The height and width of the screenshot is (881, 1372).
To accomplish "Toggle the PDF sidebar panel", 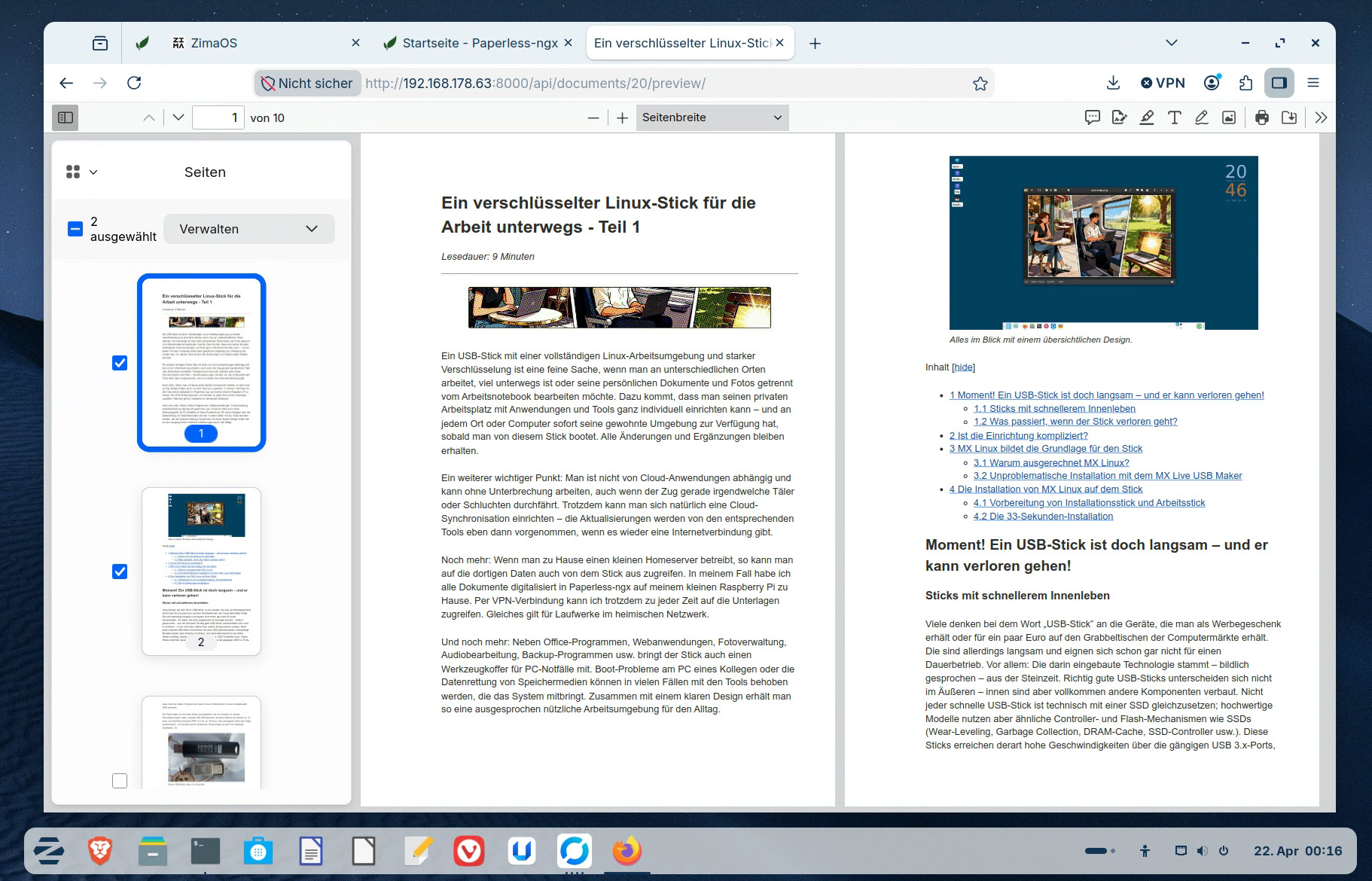I will click(66, 117).
